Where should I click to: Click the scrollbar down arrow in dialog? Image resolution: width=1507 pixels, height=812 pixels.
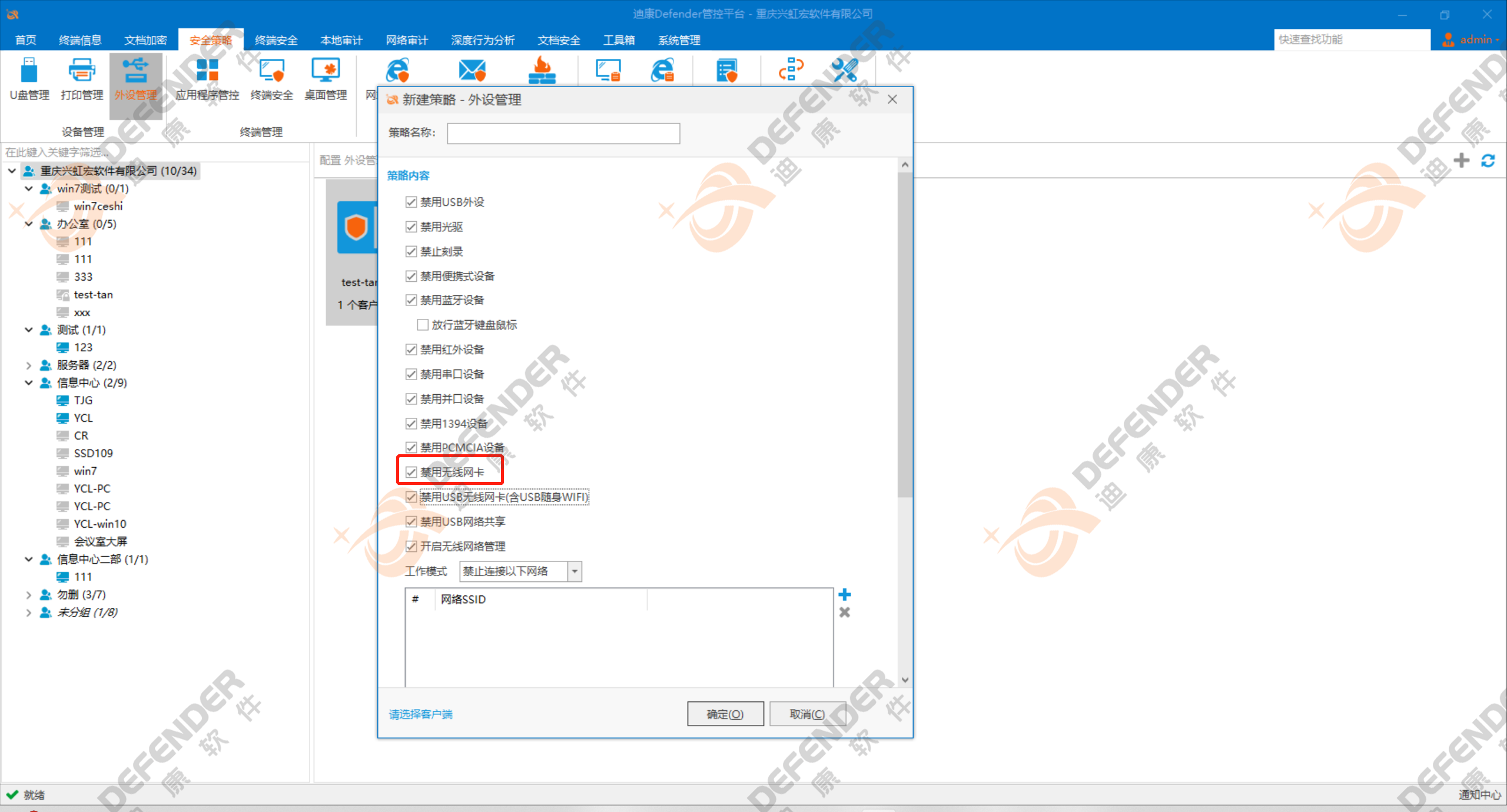(905, 680)
